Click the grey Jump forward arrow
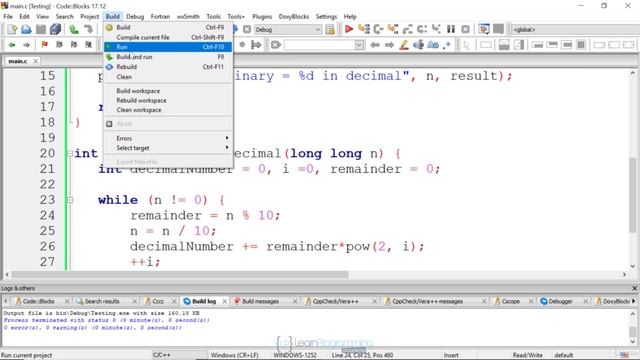640x360 pixels. [x=26, y=44]
